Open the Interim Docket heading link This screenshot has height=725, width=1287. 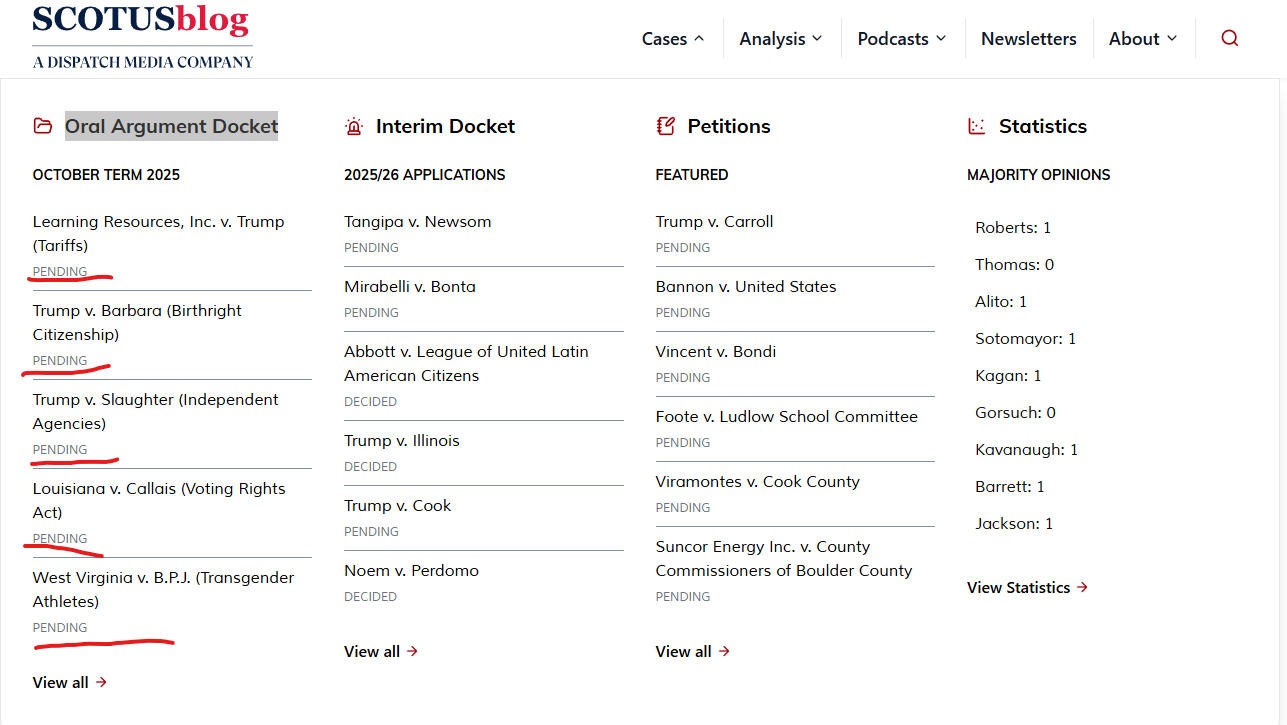pos(445,126)
